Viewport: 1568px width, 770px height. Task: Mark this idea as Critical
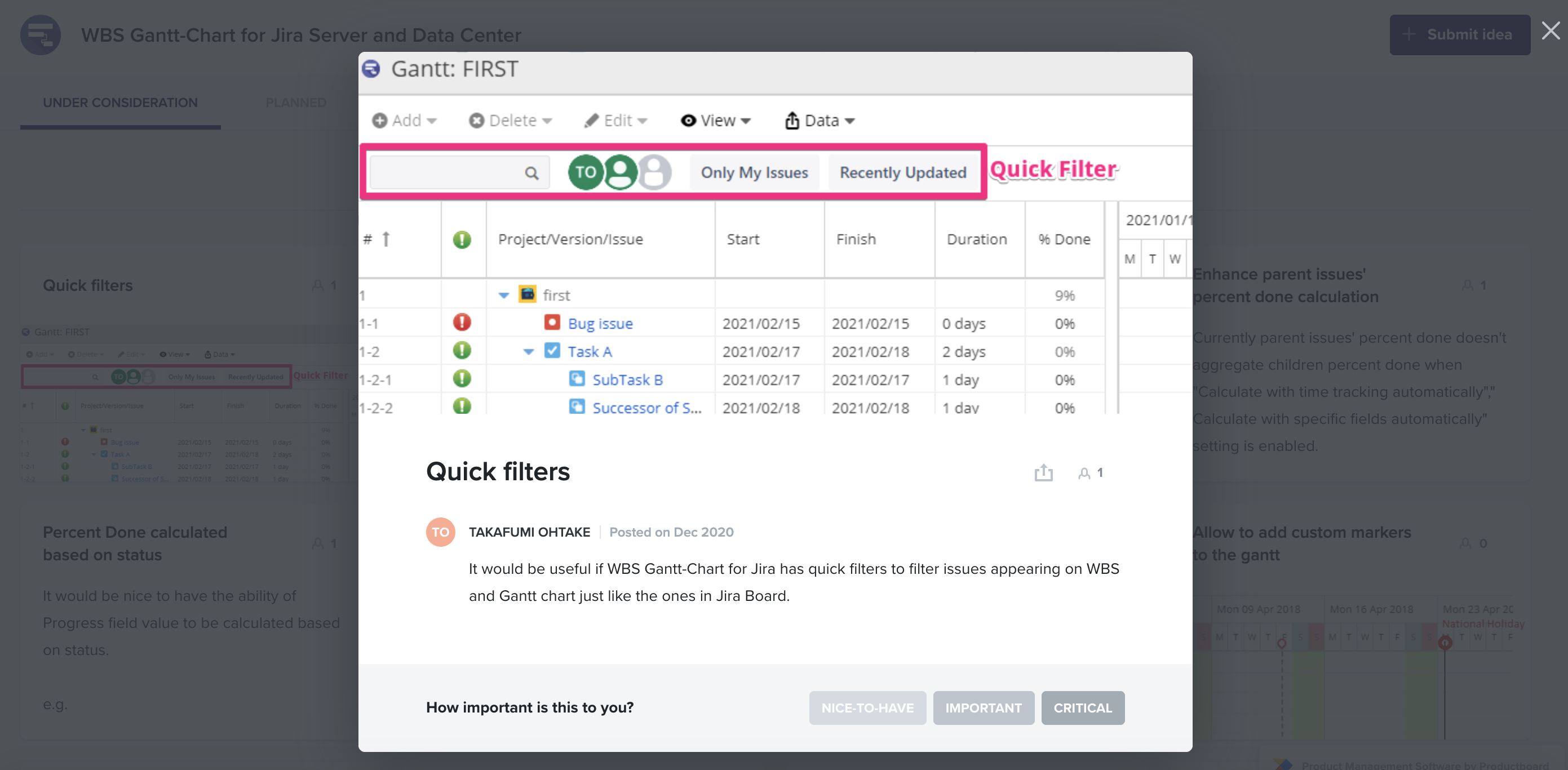pos(1082,707)
